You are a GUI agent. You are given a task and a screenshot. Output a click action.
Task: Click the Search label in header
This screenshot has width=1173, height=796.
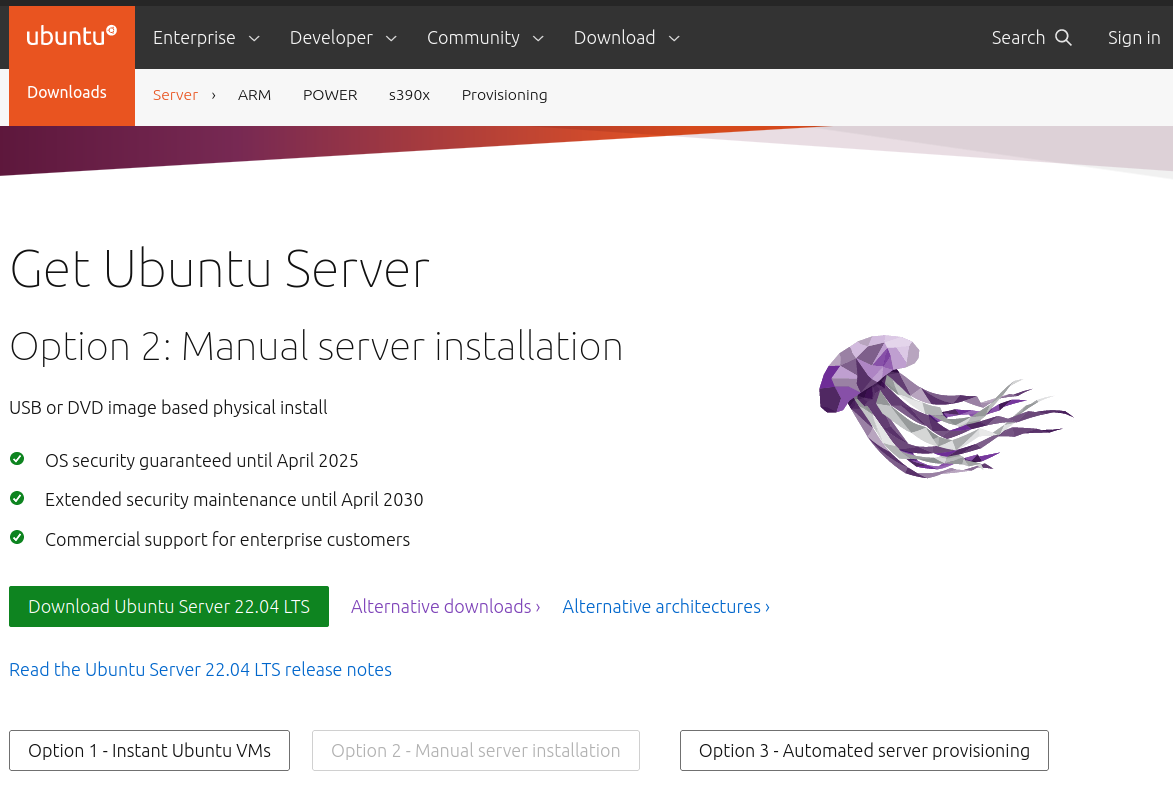coord(1017,37)
